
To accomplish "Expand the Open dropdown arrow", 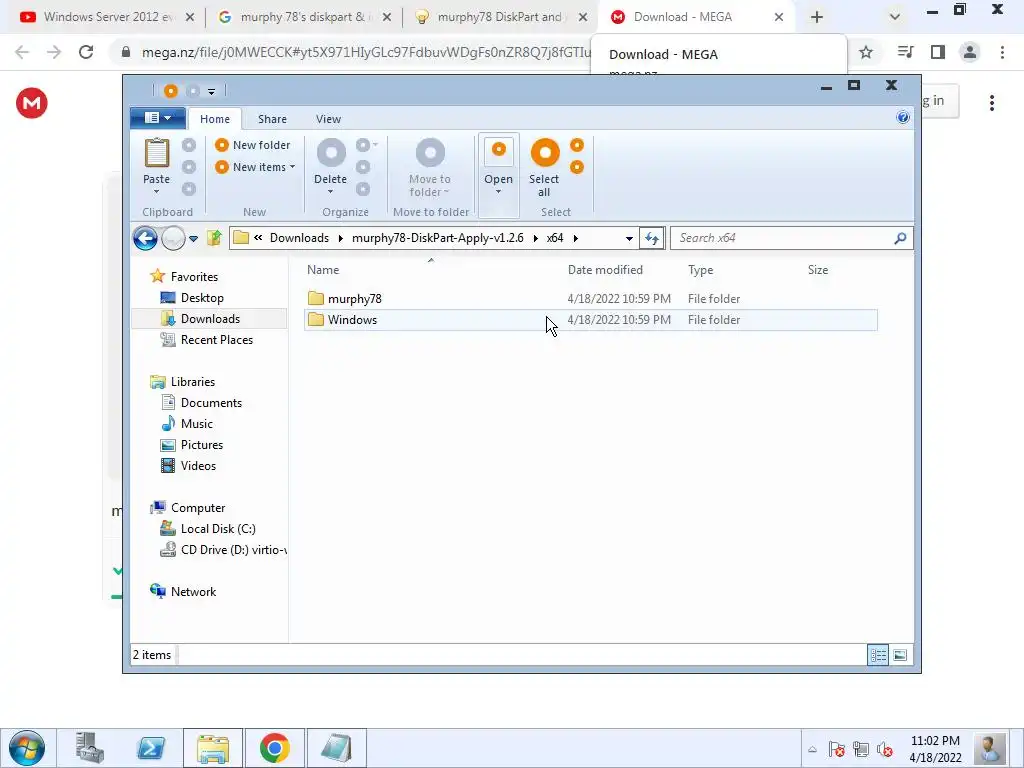I will [x=498, y=191].
